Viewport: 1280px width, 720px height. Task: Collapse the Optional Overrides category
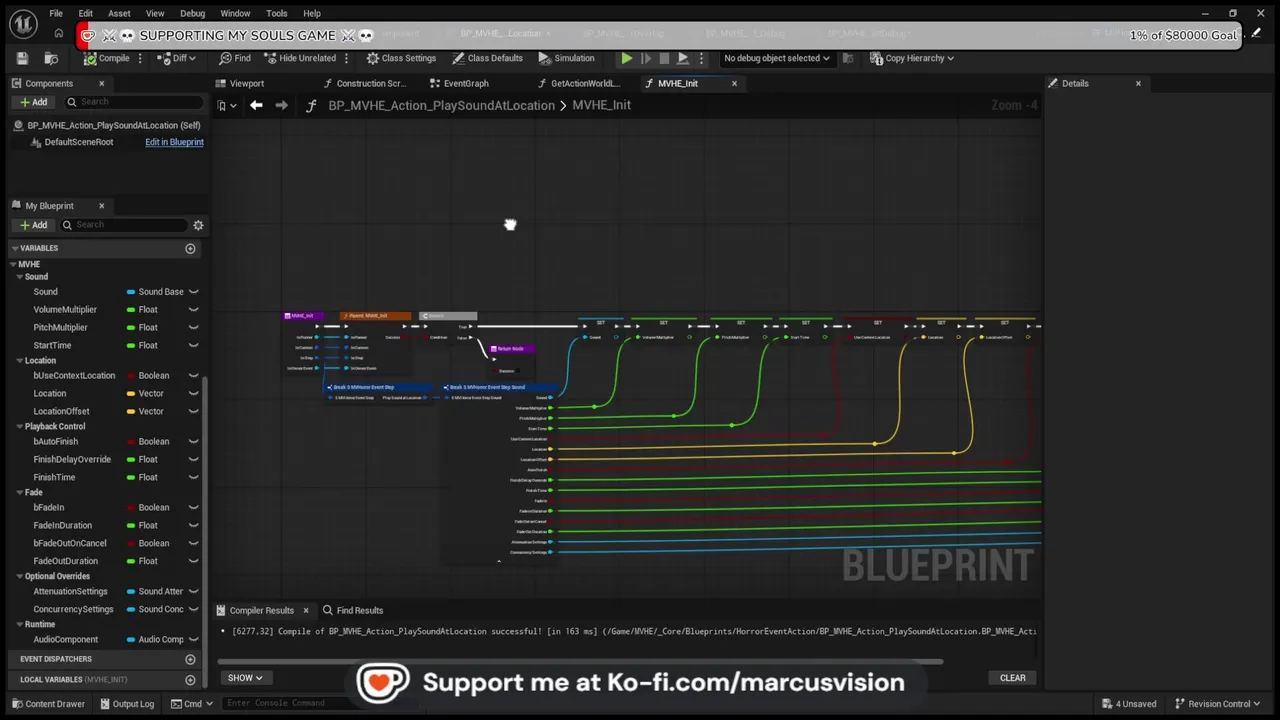19,577
